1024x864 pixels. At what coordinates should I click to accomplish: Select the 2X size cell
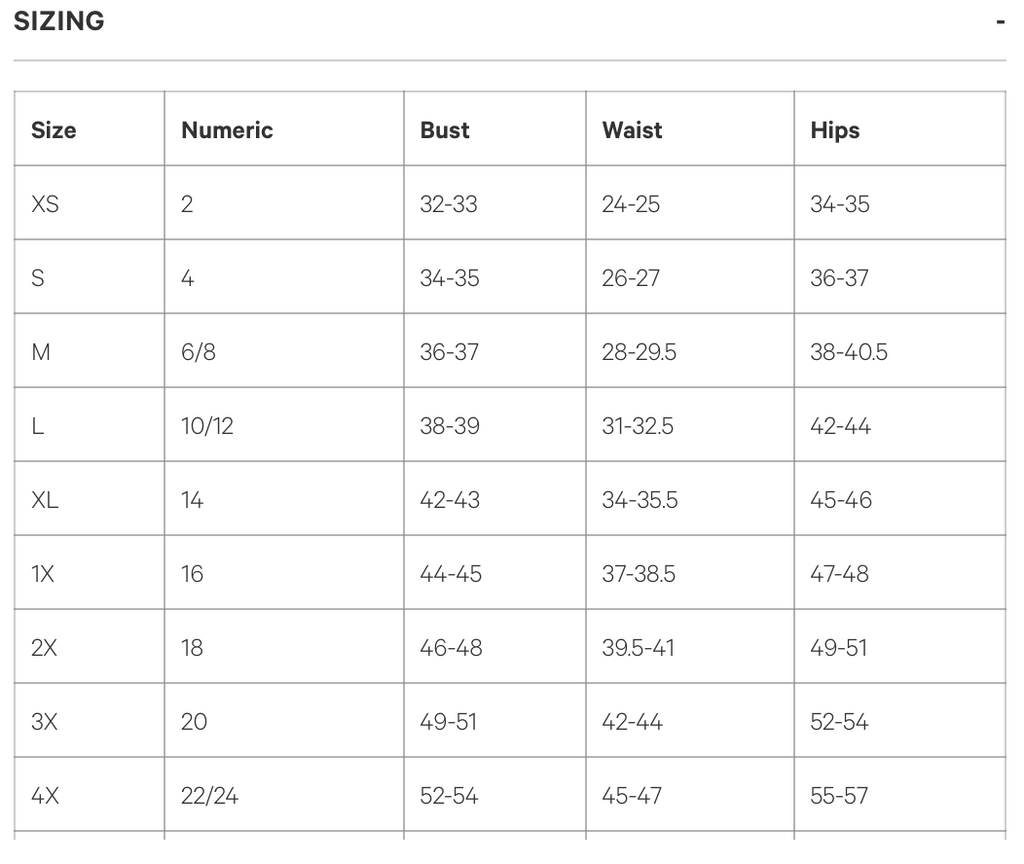tap(44, 648)
